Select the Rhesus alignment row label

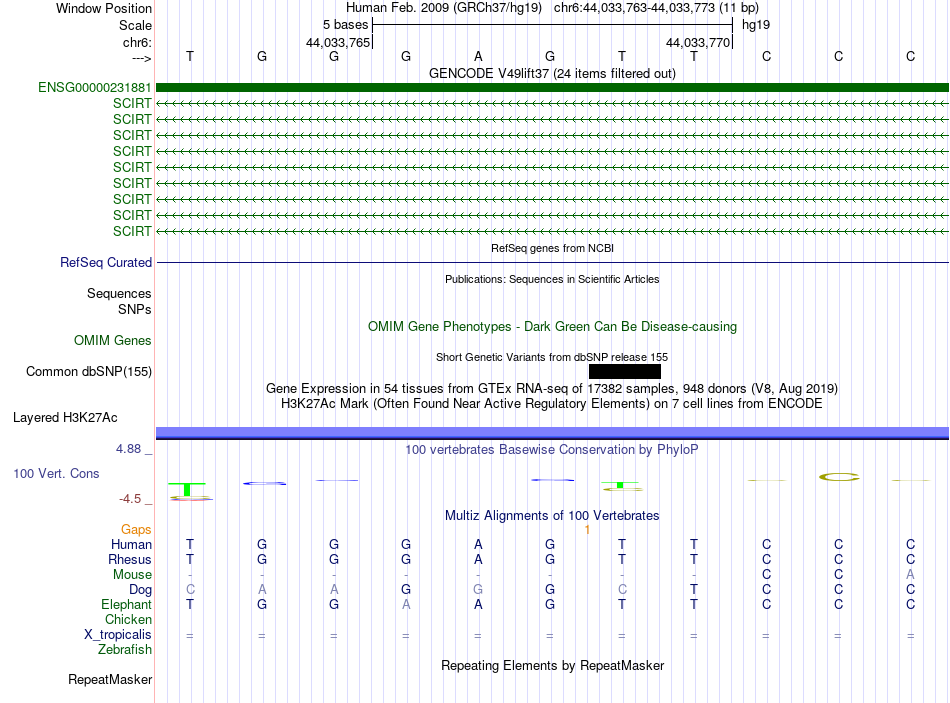point(130,559)
